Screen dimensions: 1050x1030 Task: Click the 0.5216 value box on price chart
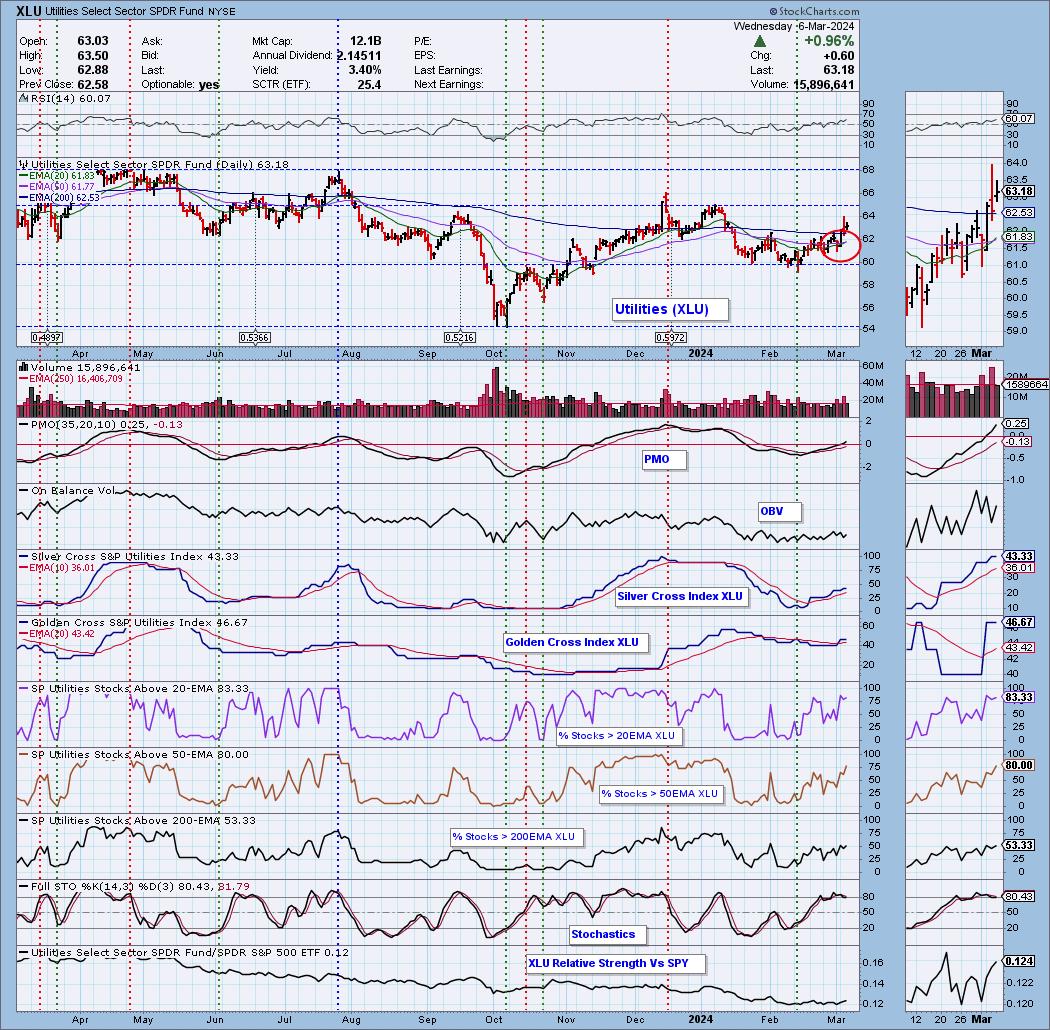click(460, 338)
